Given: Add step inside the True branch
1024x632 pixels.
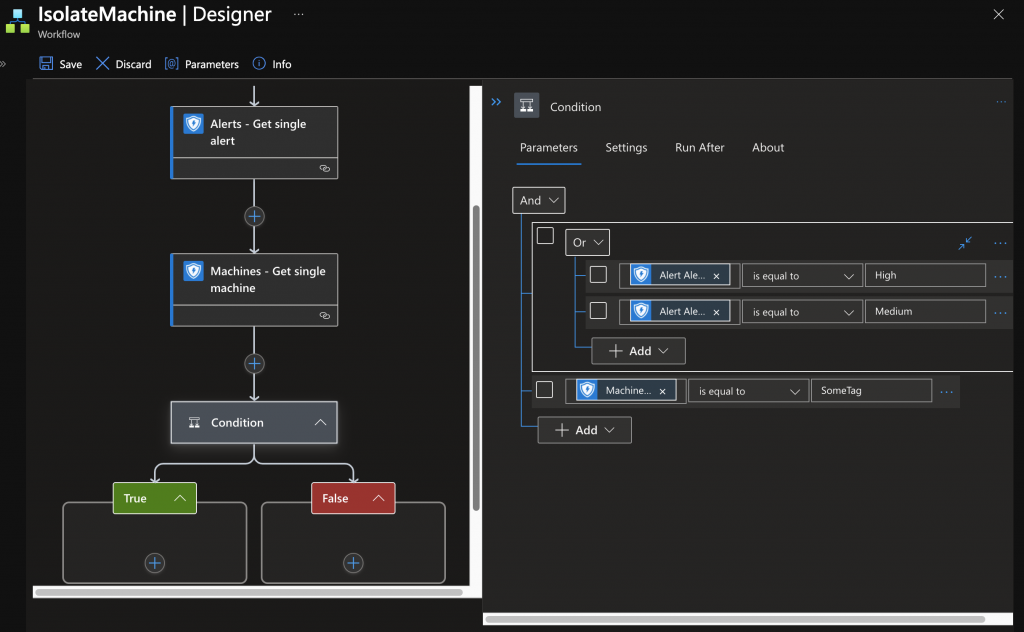Looking at the screenshot, I should (154, 563).
